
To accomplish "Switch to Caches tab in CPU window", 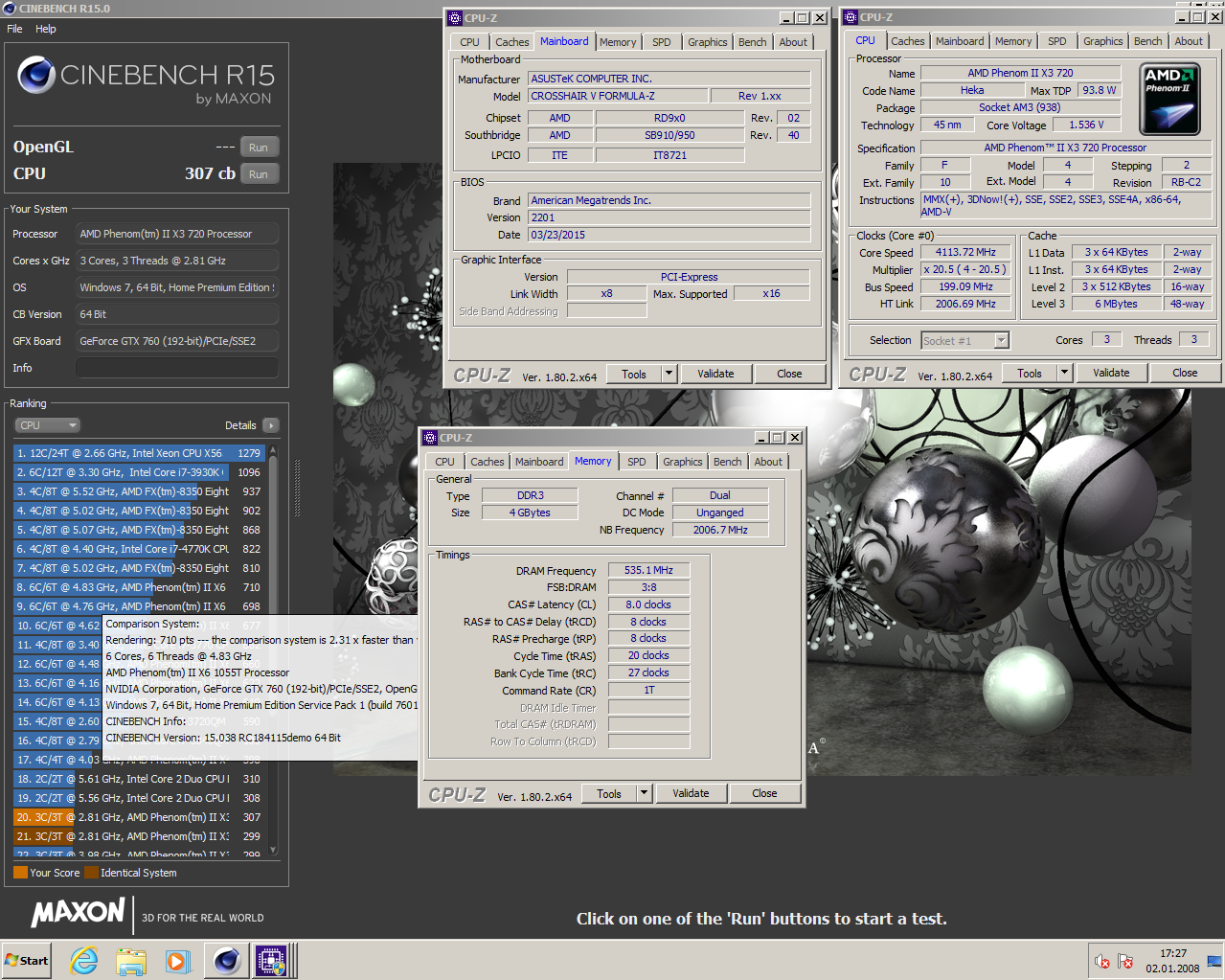I will coord(907,41).
